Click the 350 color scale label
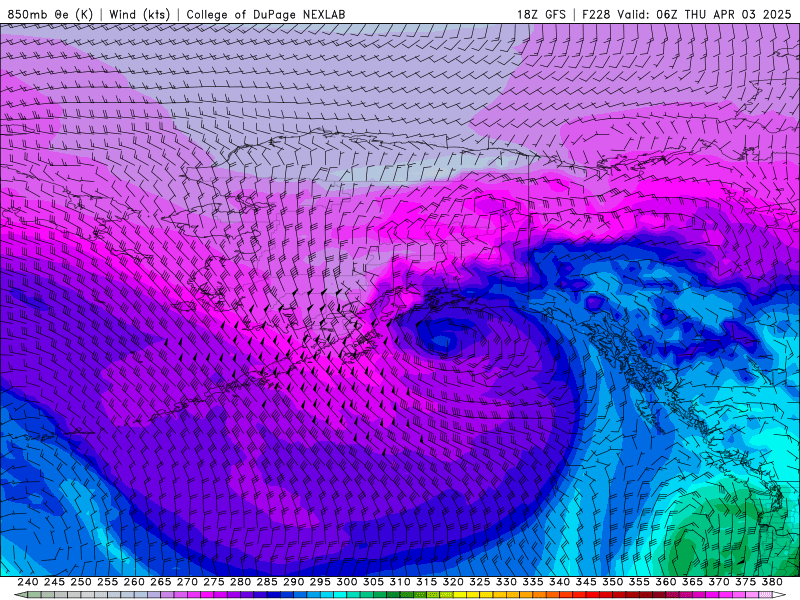The image size is (800, 600). tap(613, 582)
